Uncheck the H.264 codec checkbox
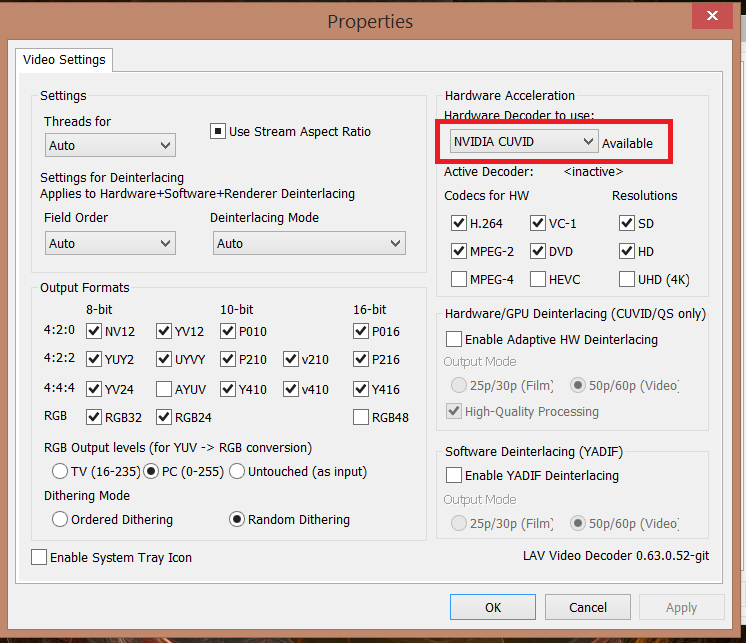The width and height of the screenshot is (746, 643). click(459, 223)
